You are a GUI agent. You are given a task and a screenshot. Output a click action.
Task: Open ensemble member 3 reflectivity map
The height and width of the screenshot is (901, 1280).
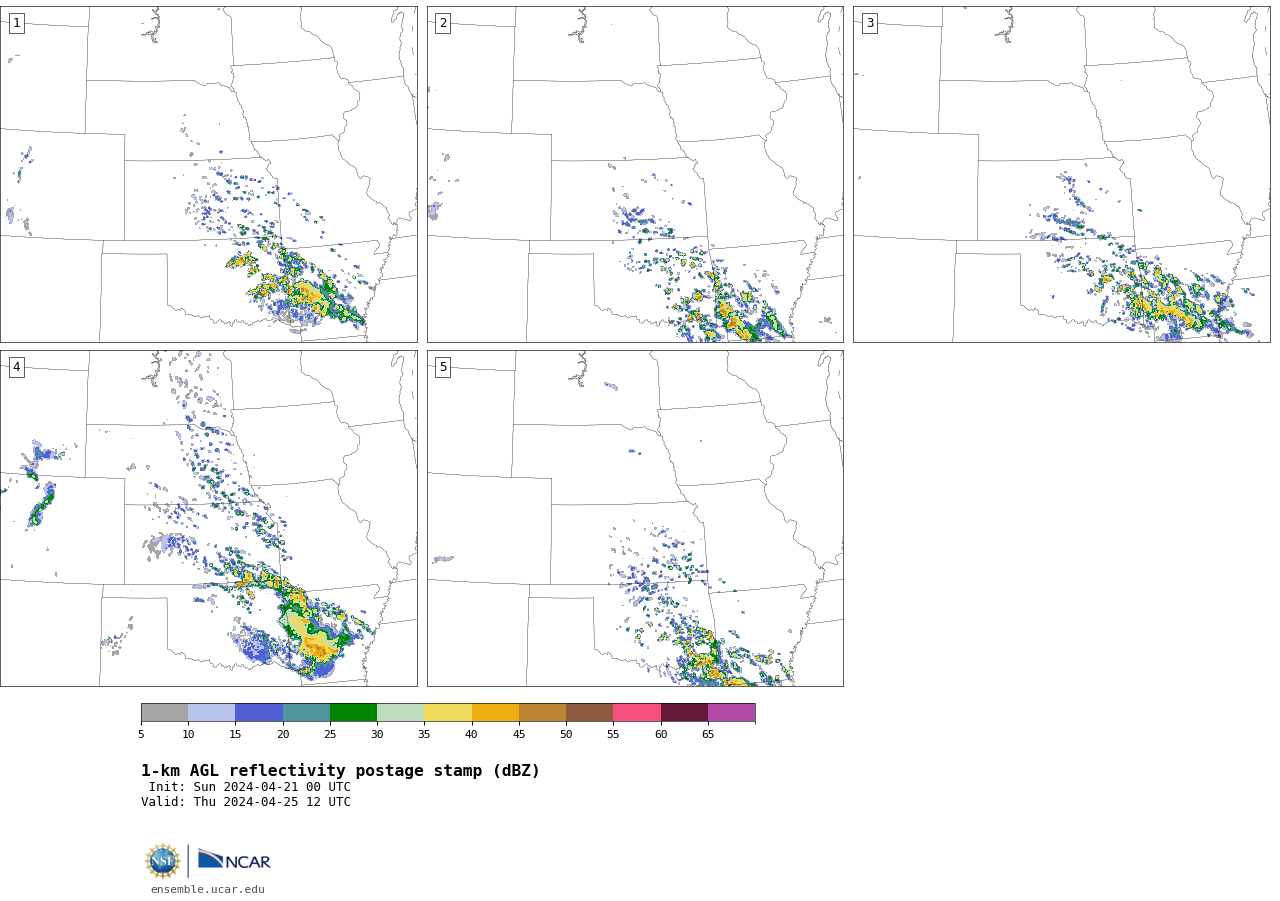(1061, 174)
